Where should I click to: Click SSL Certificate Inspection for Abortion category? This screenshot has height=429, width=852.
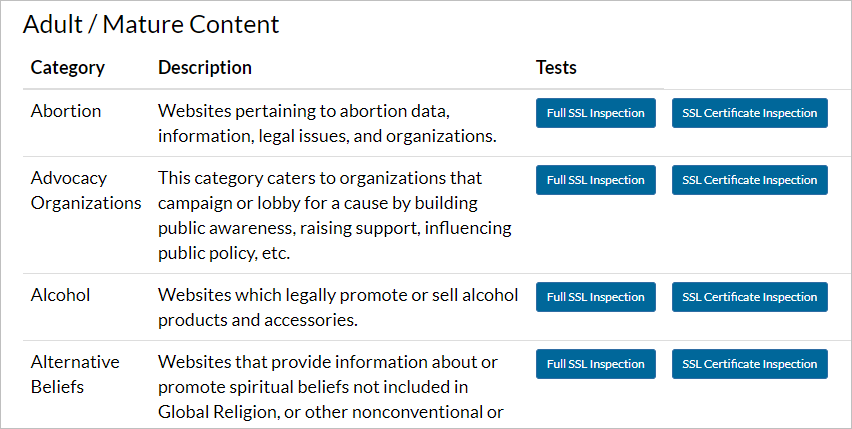(749, 113)
